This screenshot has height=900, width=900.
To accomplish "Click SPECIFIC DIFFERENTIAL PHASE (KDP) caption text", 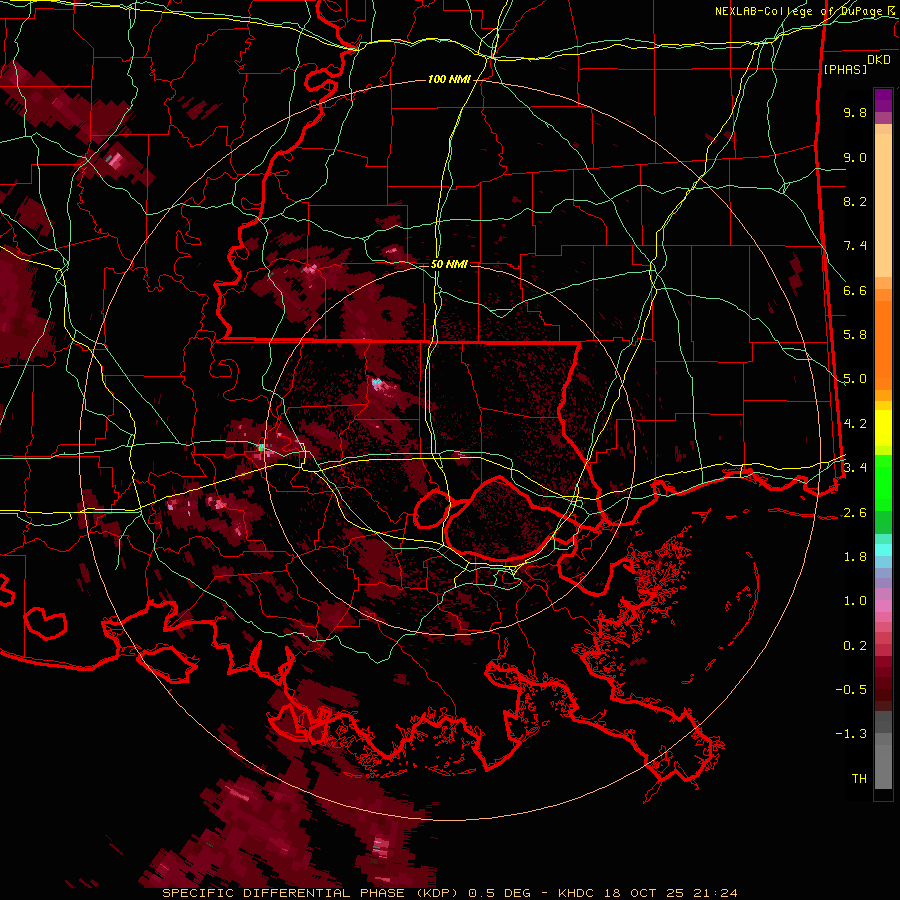I will click(x=310, y=893).
